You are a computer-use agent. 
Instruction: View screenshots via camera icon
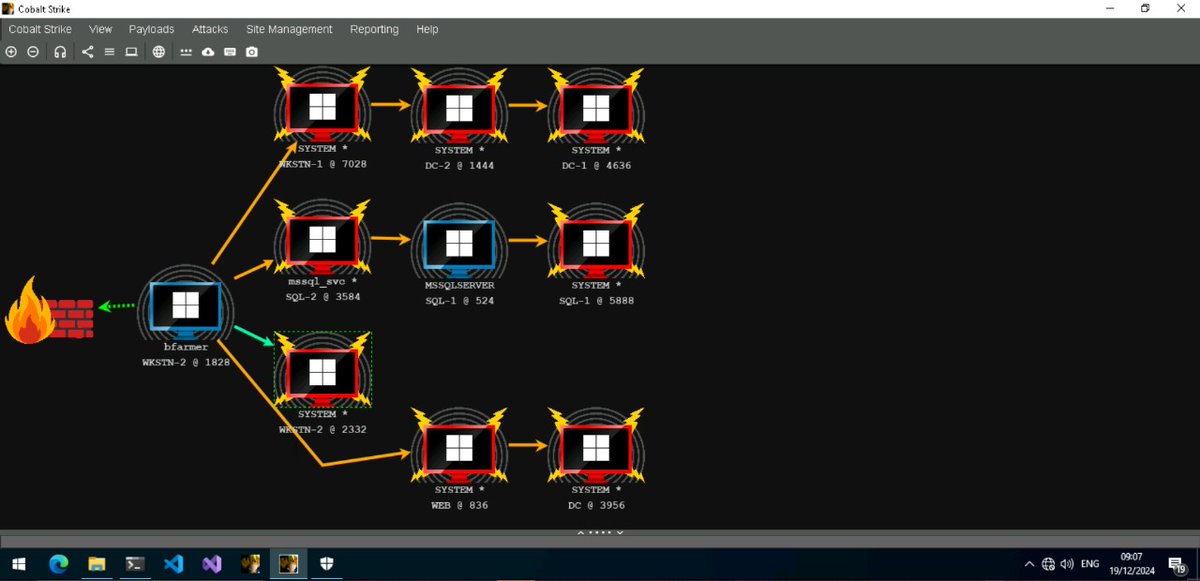[x=252, y=52]
